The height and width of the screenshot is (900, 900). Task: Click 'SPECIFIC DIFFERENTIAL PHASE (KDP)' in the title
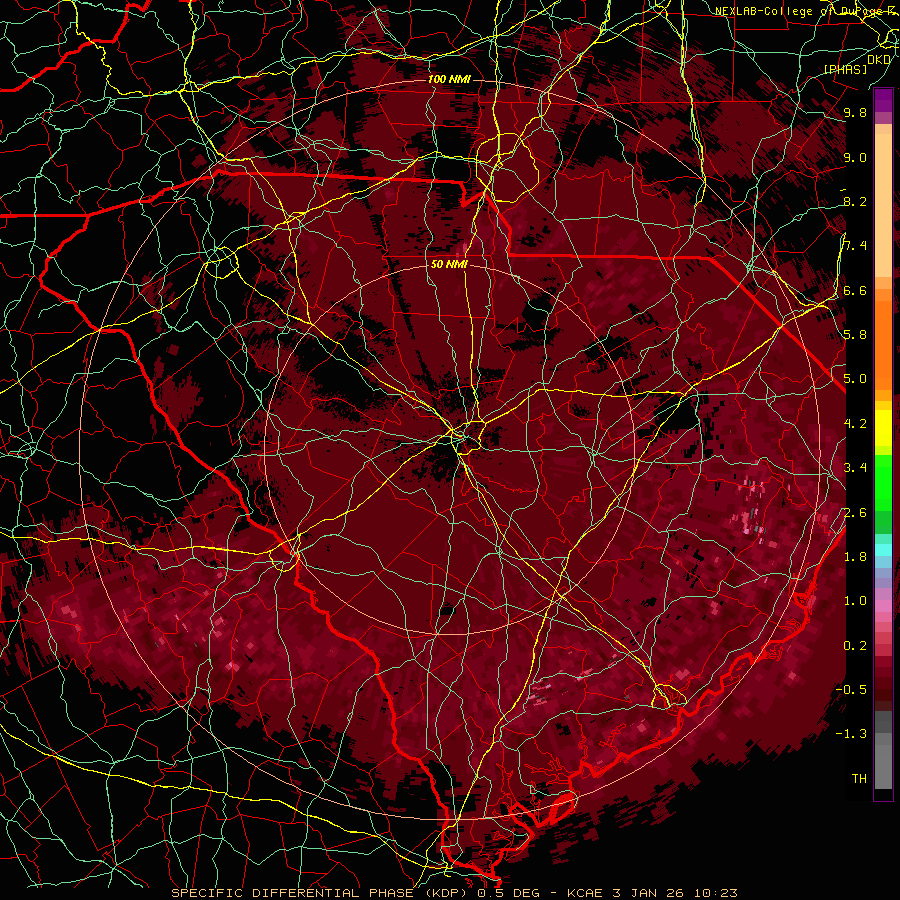[319, 893]
